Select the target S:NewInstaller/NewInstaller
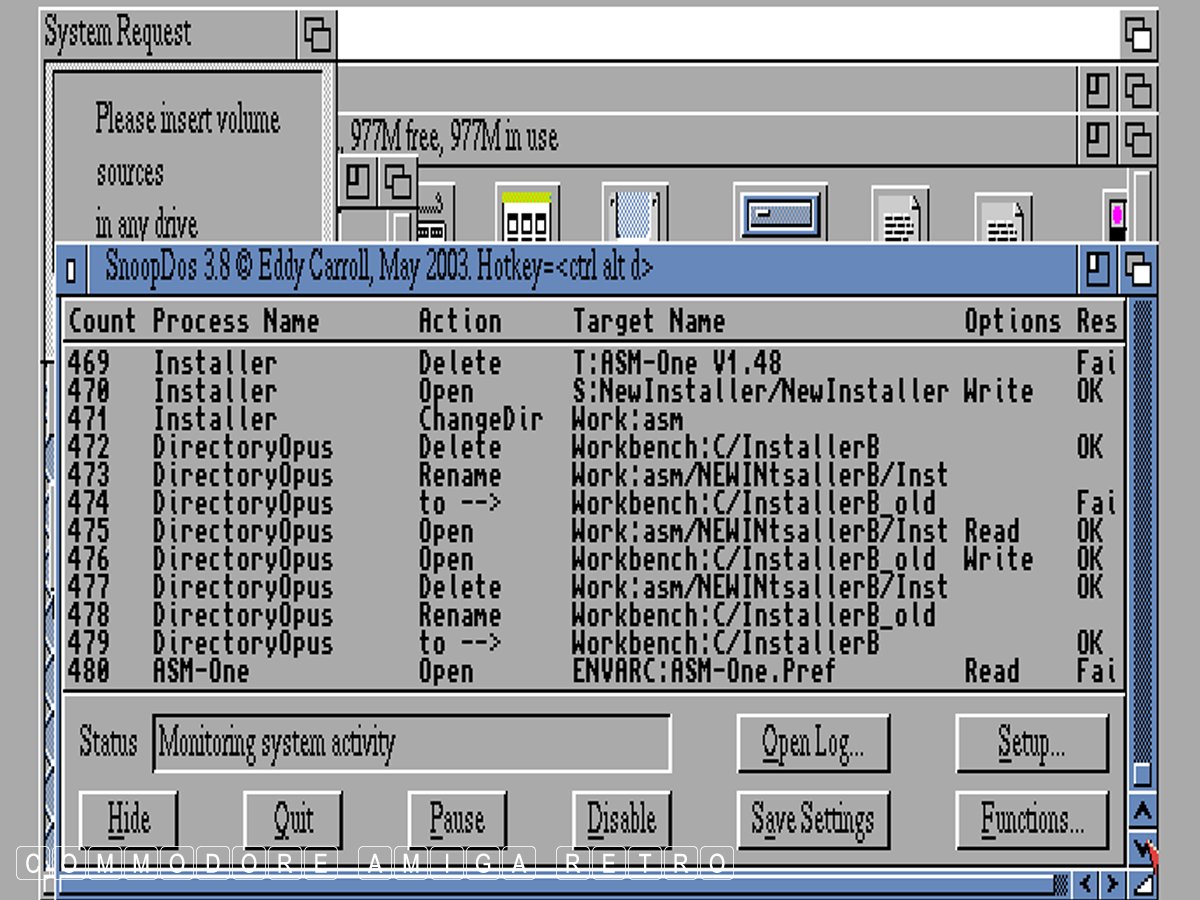Viewport: 1200px width, 900px height. tap(760, 391)
